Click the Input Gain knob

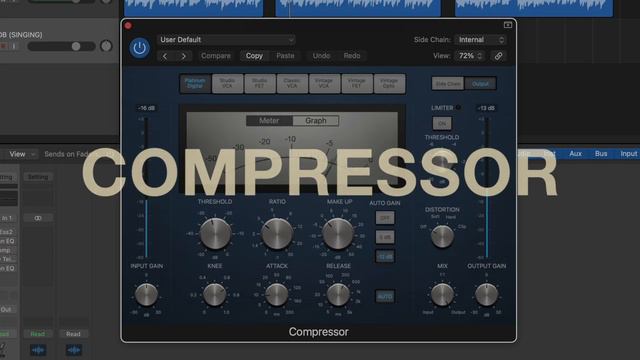[x=147, y=294]
